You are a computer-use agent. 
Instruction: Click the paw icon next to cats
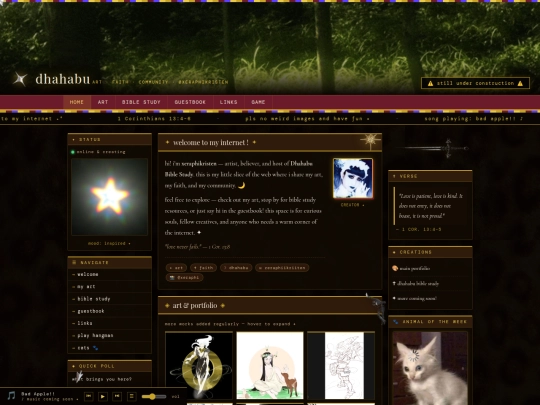[96, 348]
